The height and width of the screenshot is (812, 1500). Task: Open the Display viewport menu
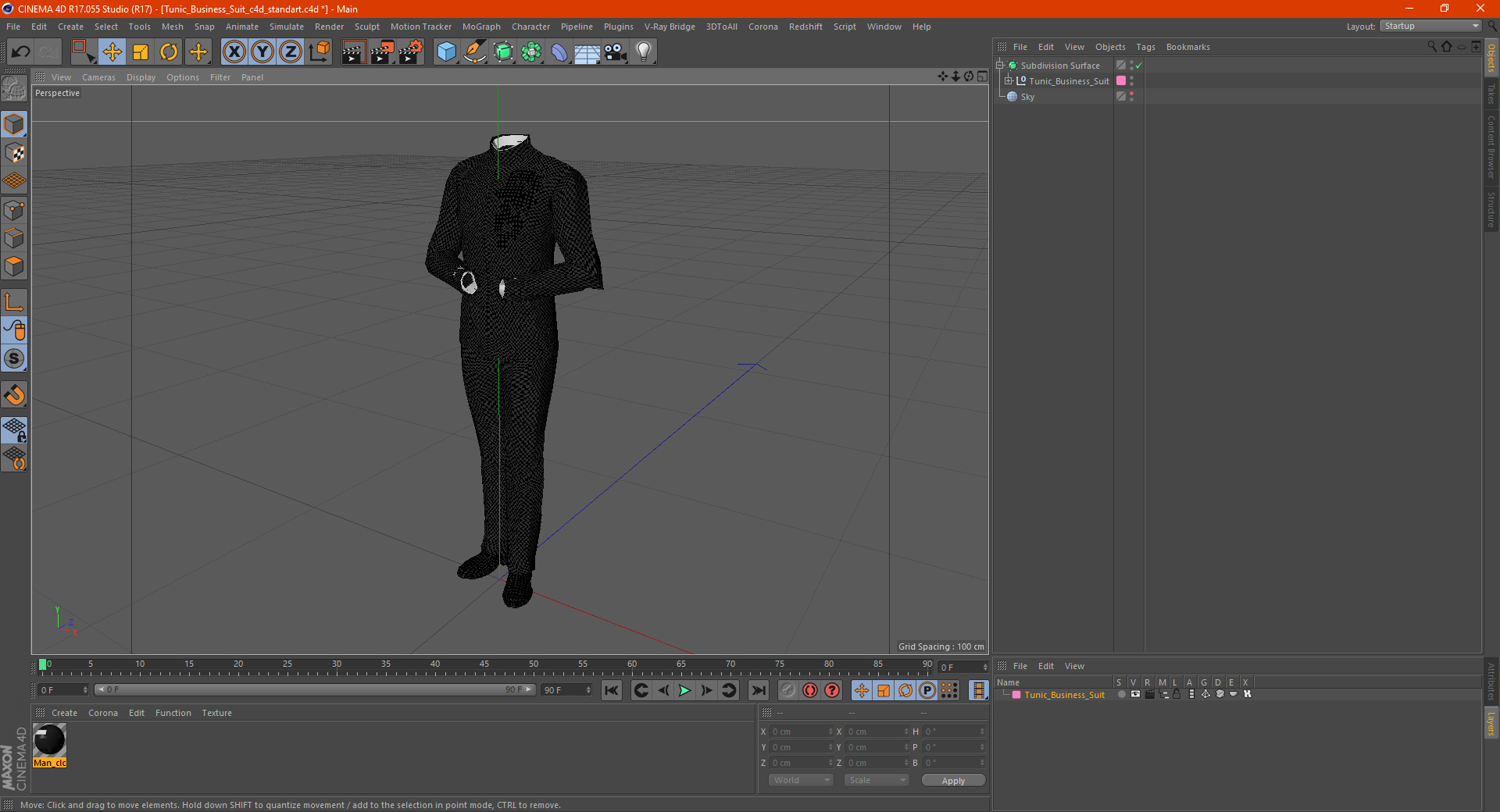click(141, 77)
